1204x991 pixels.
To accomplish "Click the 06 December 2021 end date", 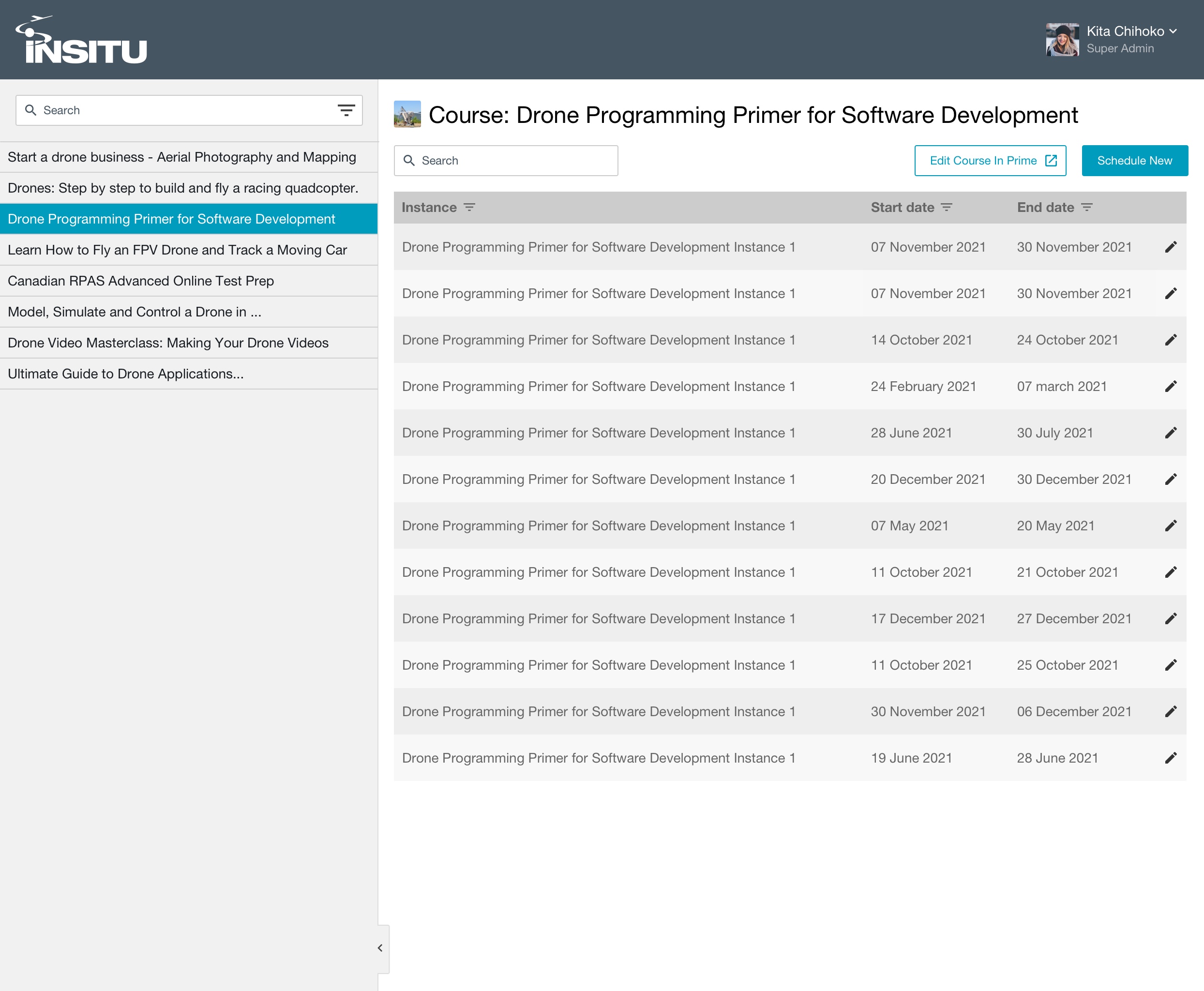I will click(1074, 711).
